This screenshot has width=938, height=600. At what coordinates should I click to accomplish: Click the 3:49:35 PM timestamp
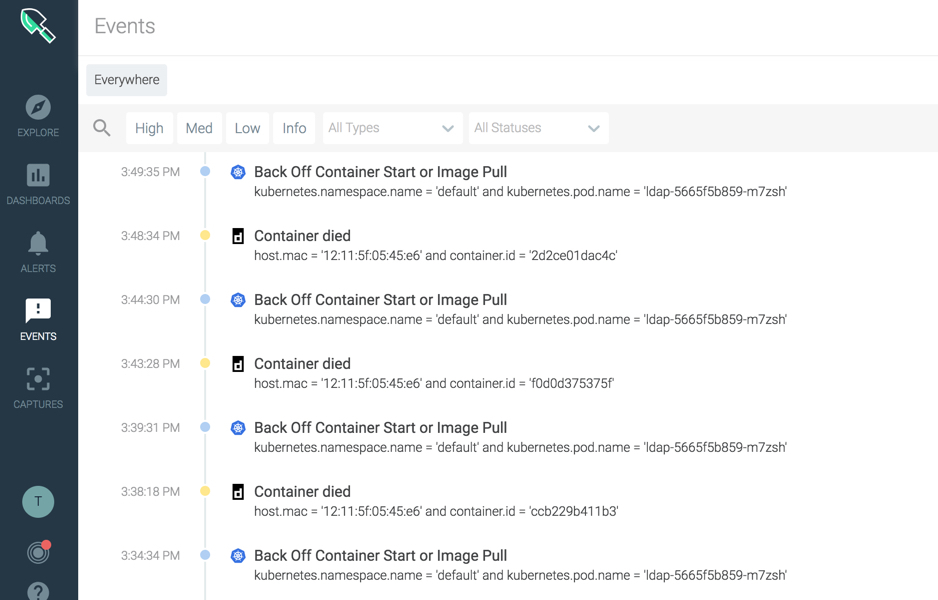point(150,172)
